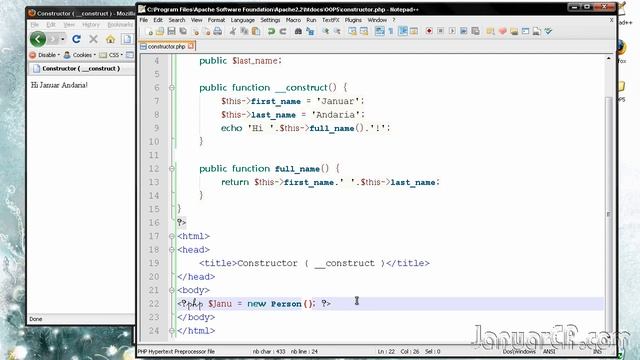Toggle INS insert mode in status bar
This screenshot has width=640, height=360.
597,351
